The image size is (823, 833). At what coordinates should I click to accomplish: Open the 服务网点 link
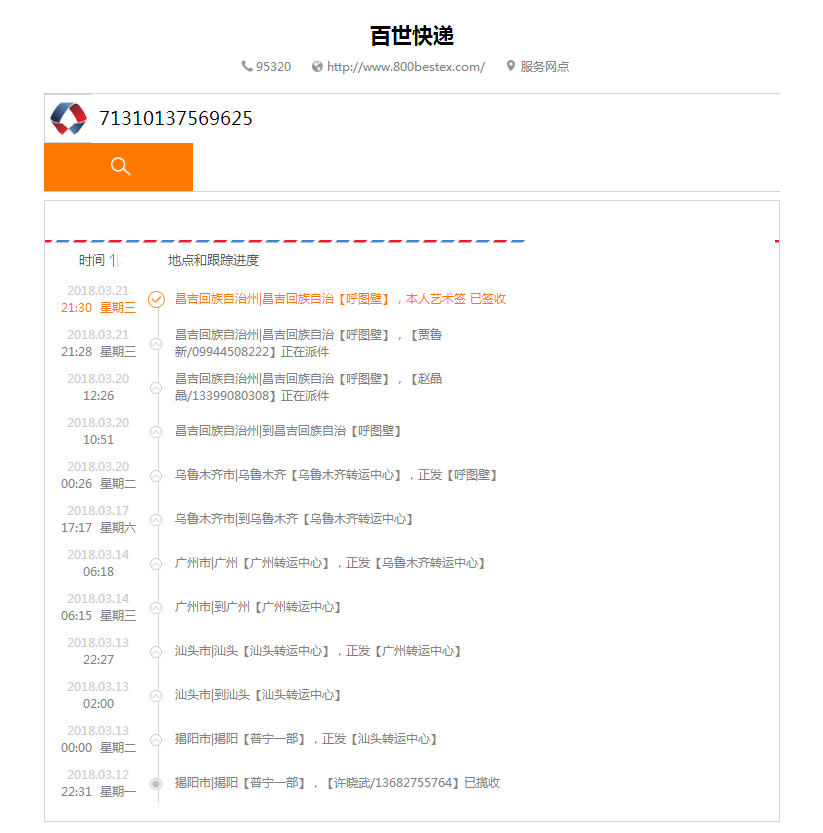click(545, 67)
